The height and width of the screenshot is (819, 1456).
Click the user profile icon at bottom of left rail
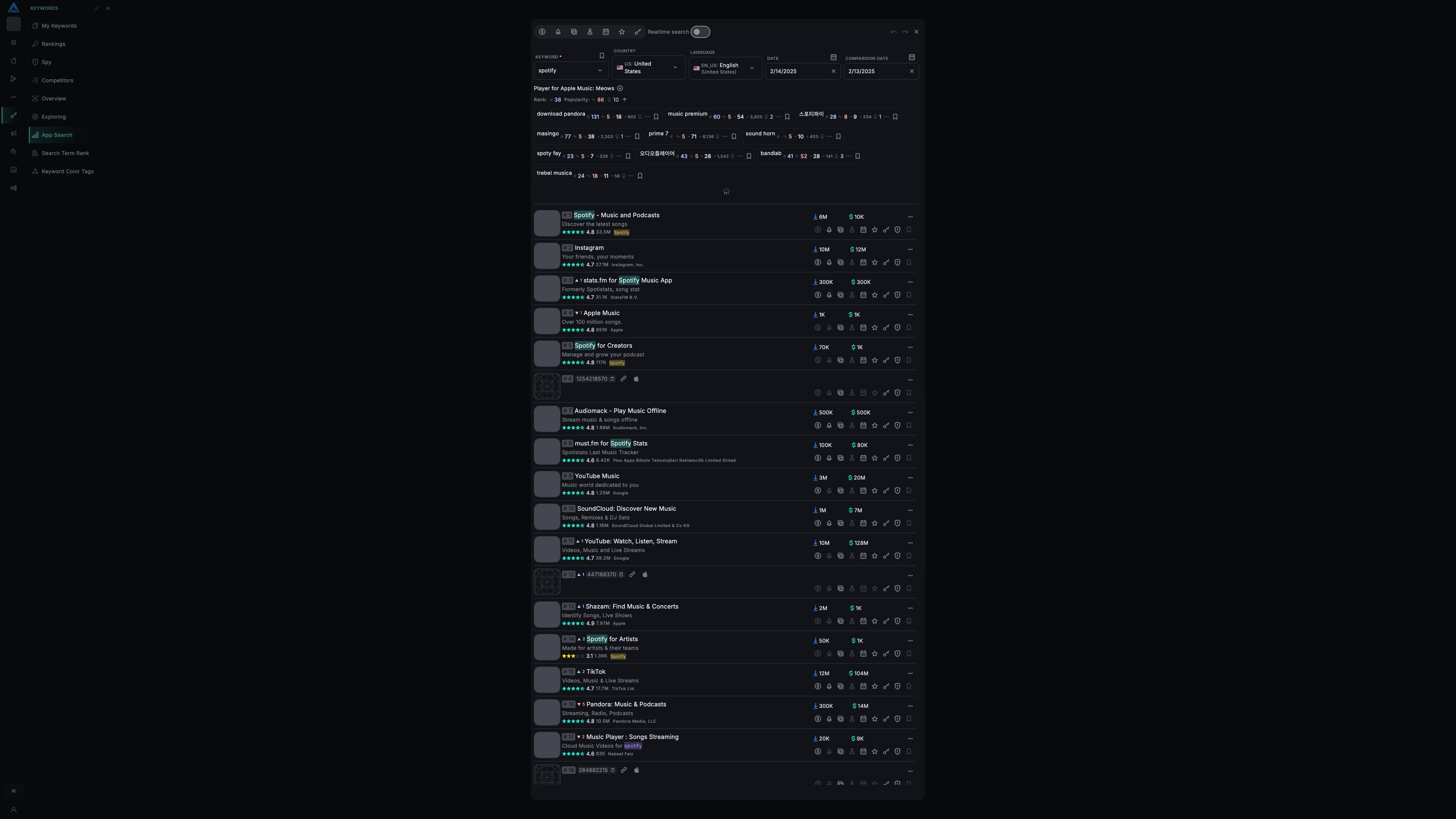click(x=14, y=810)
